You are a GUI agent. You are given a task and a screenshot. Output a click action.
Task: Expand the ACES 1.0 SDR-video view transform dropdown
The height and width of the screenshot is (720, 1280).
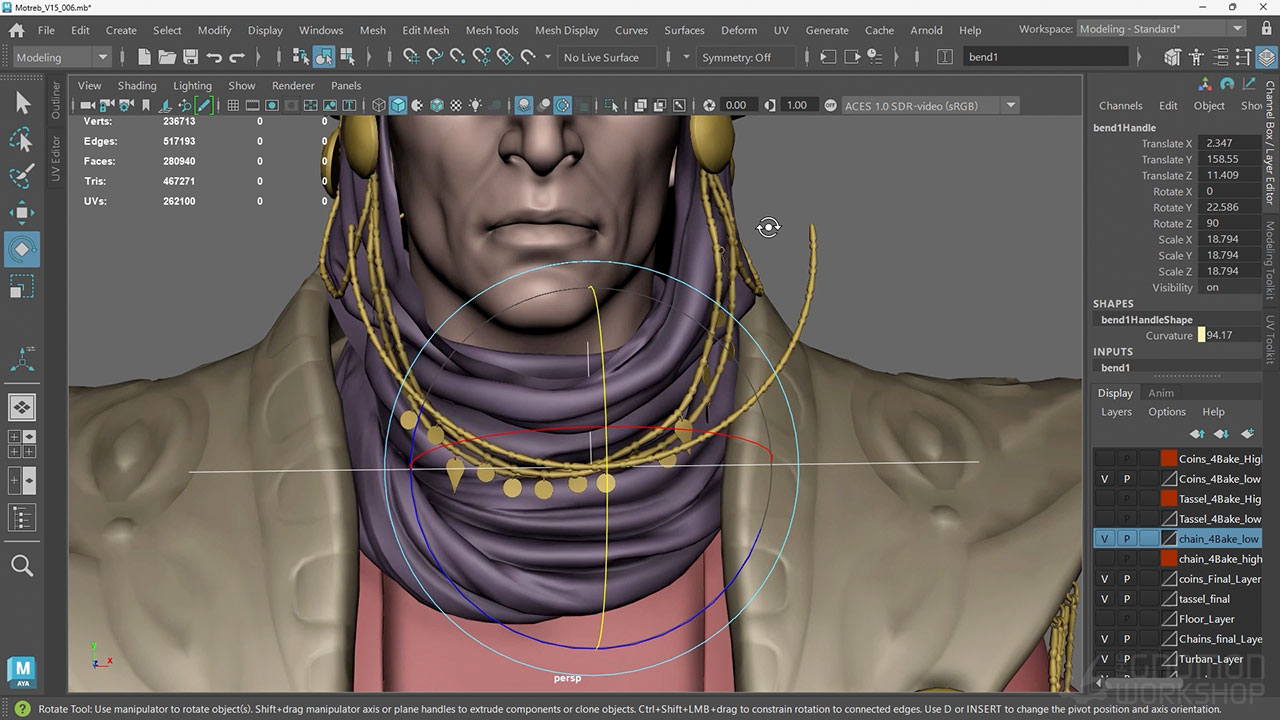coord(1010,105)
